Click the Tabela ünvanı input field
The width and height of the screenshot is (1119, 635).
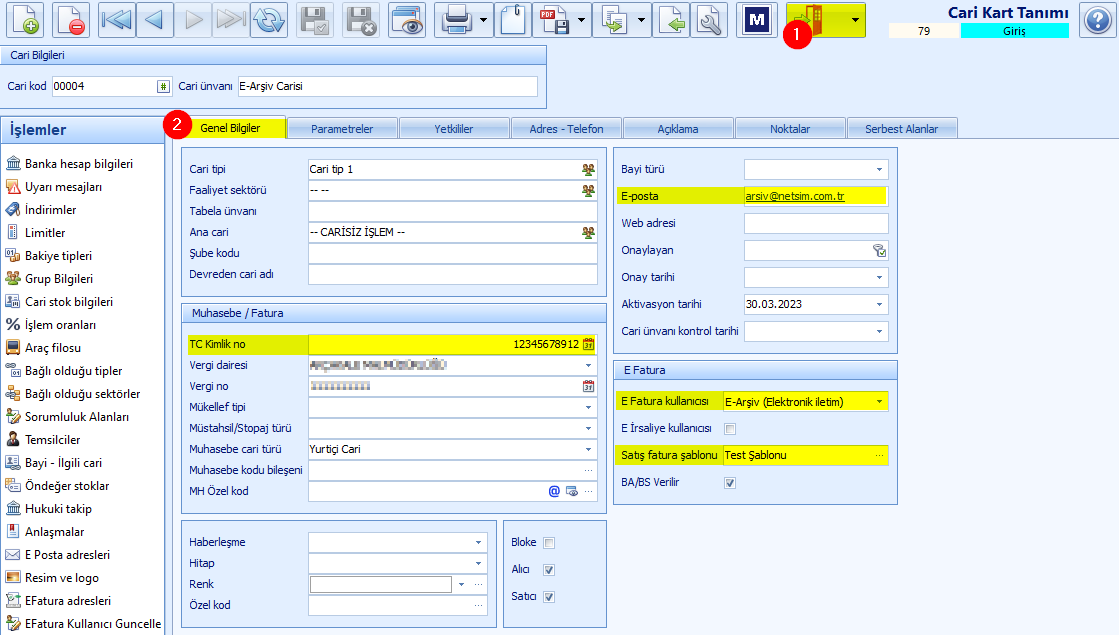coord(452,211)
